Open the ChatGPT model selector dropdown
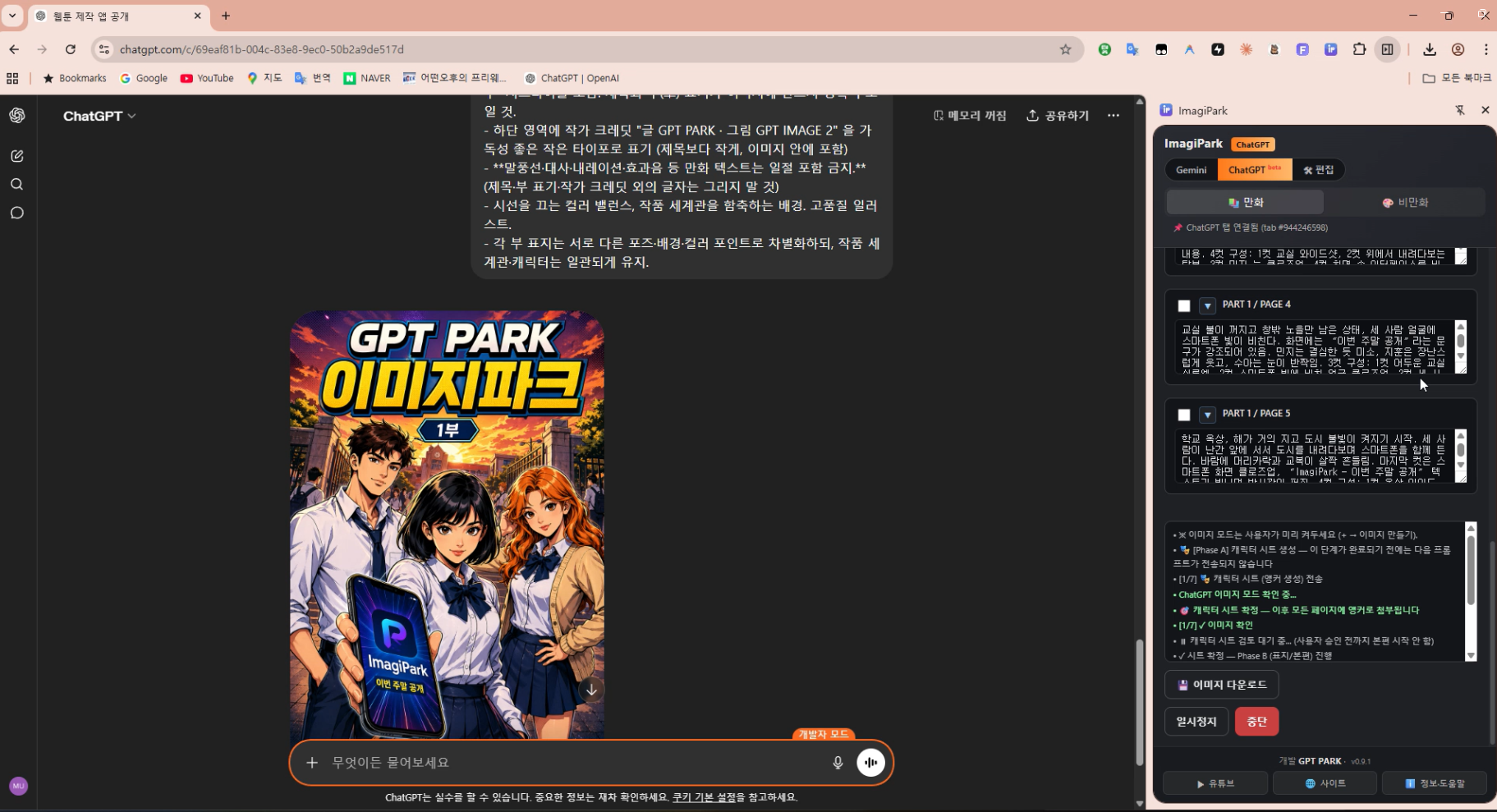1497x812 pixels. (99, 116)
